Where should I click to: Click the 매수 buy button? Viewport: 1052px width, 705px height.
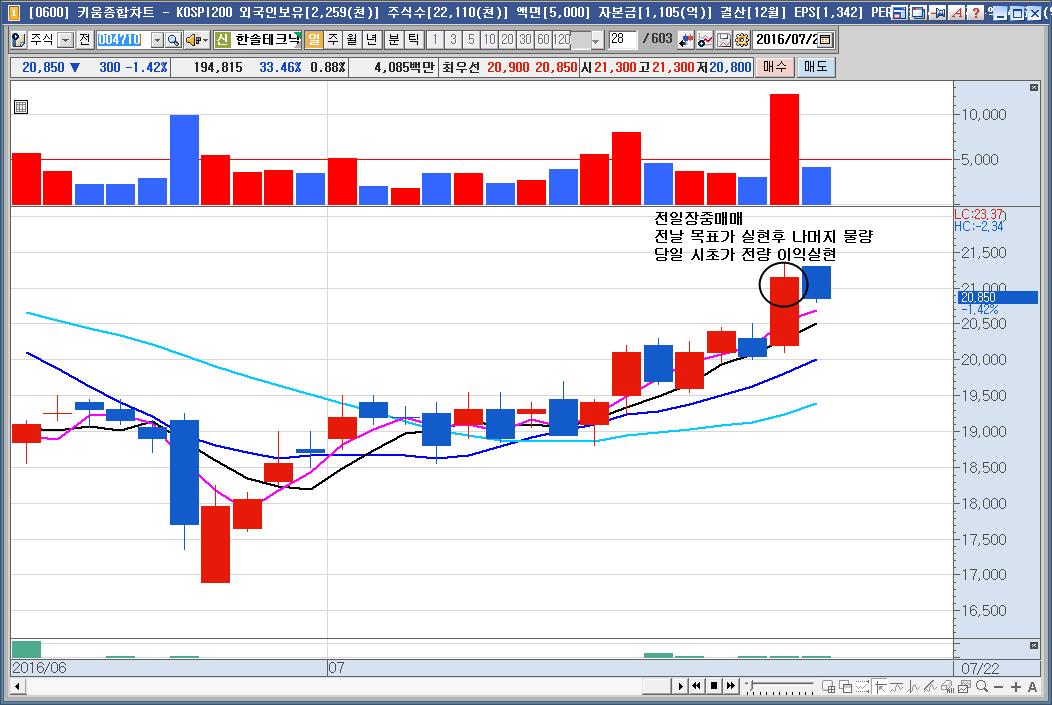tap(775, 67)
